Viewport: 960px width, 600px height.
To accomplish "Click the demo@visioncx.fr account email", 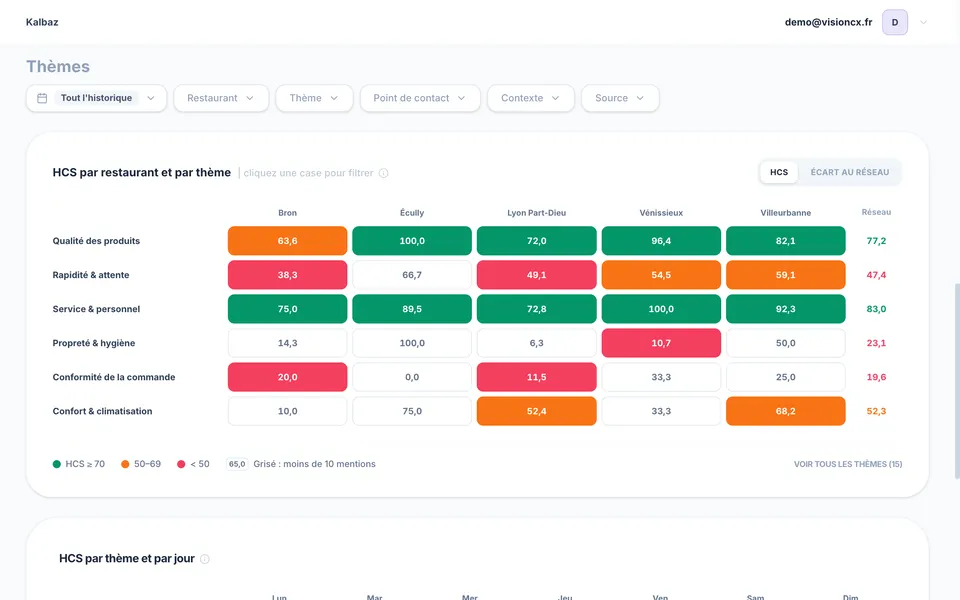I will [828, 22].
